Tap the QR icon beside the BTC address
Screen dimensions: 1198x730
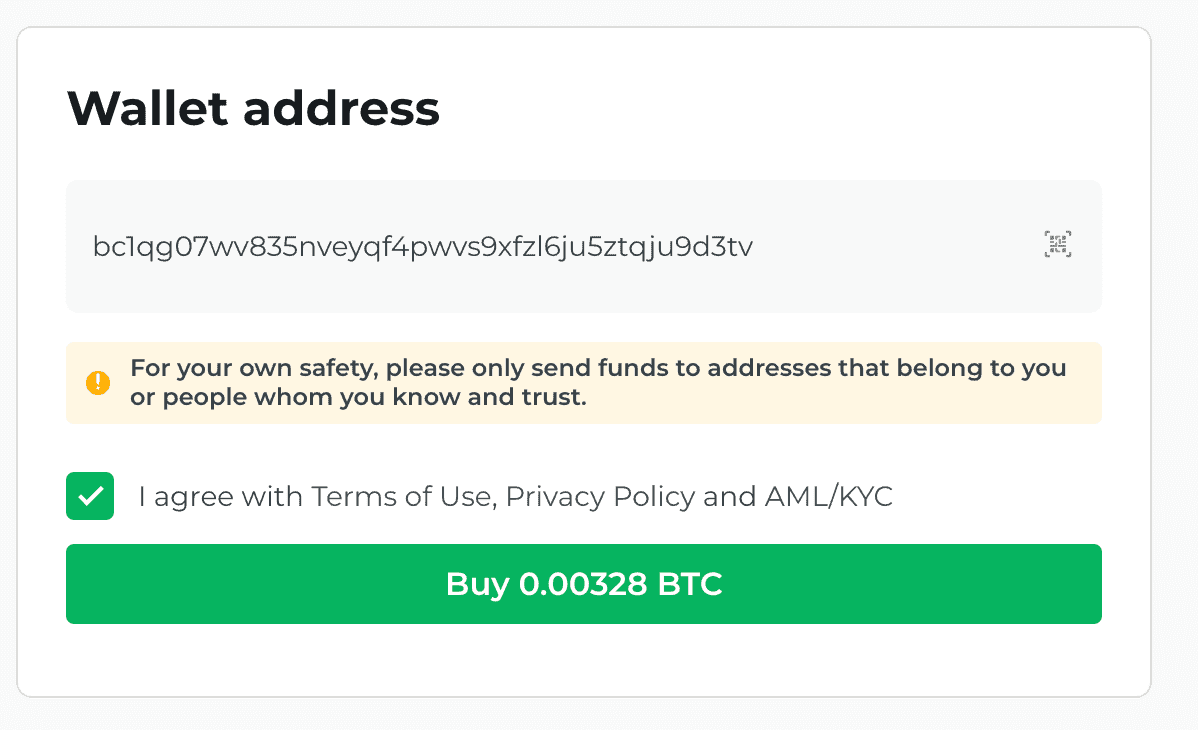[x=1058, y=245]
